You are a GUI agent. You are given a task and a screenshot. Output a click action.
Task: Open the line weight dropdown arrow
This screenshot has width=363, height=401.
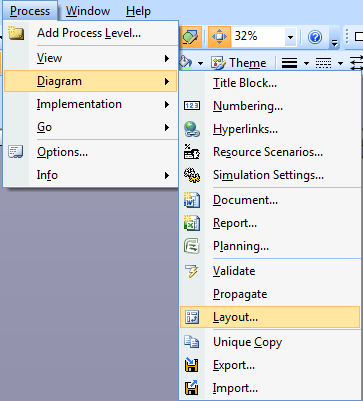click(306, 63)
